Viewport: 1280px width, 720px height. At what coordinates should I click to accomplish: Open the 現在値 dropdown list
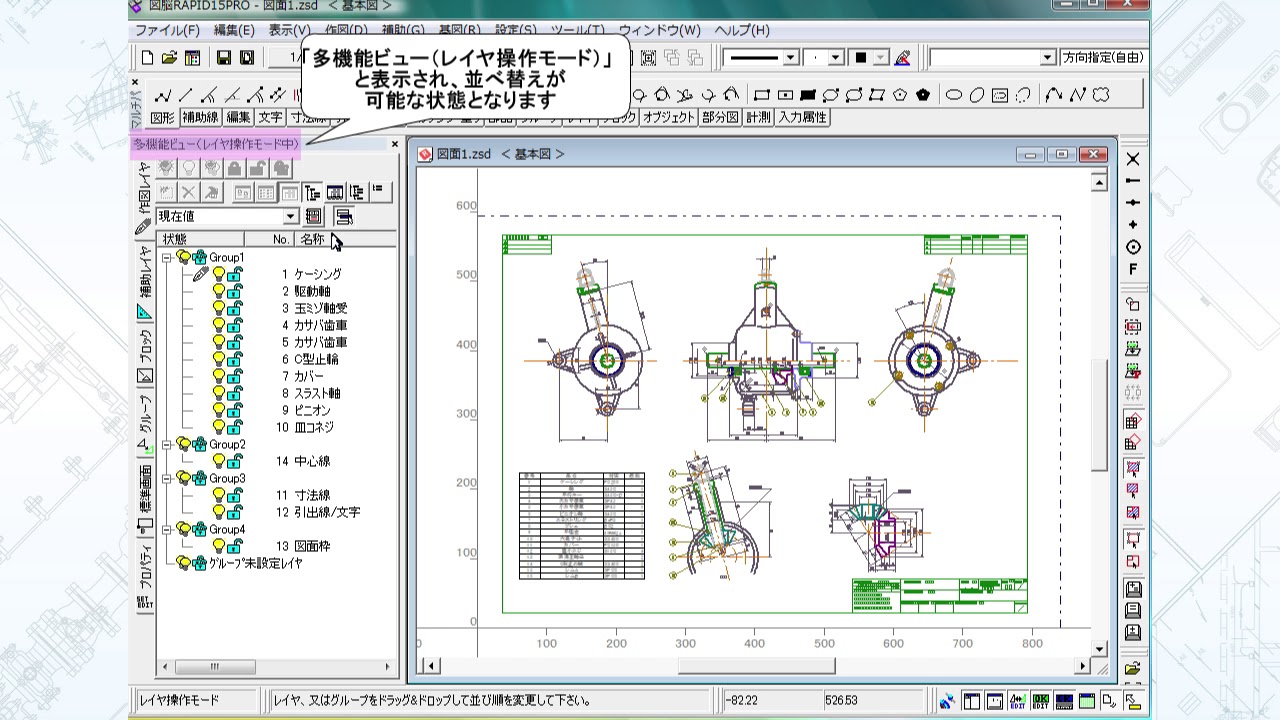click(x=290, y=217)
